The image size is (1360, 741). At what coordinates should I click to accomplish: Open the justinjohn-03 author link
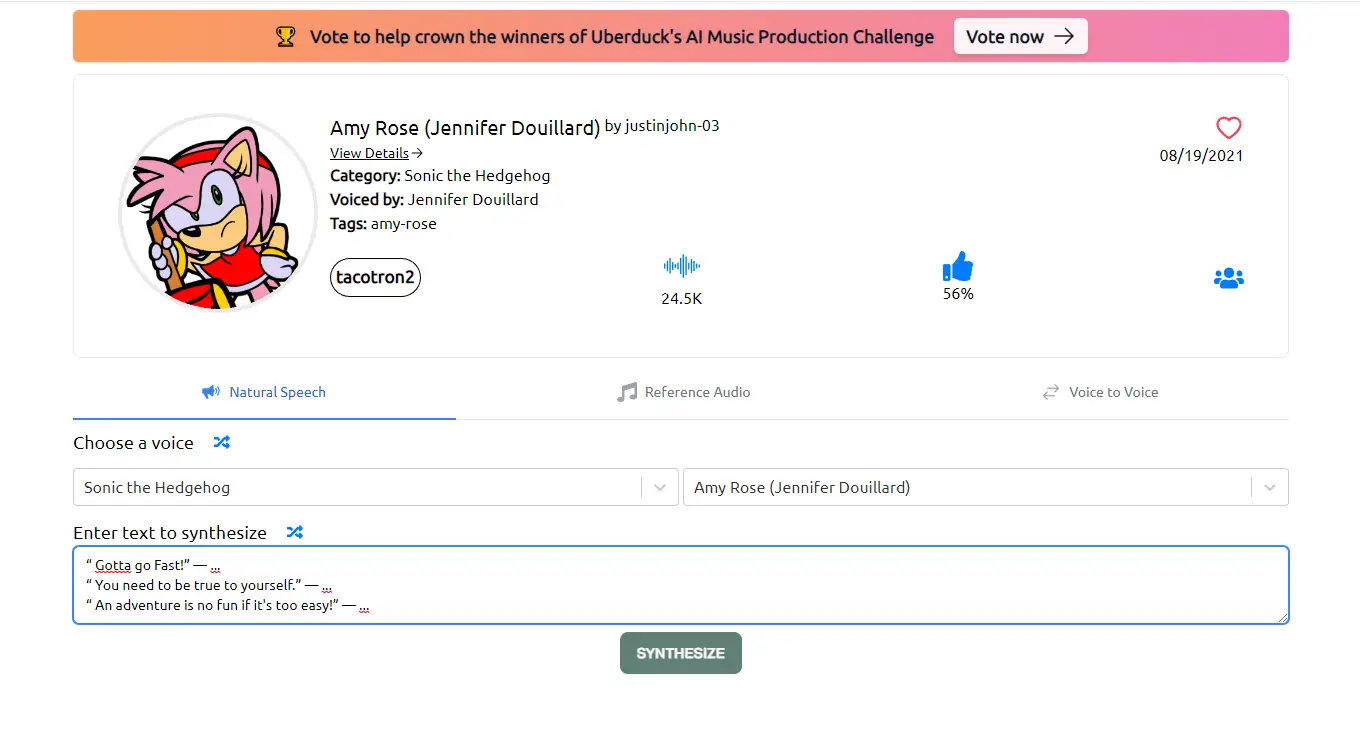(x=672, y=126)
